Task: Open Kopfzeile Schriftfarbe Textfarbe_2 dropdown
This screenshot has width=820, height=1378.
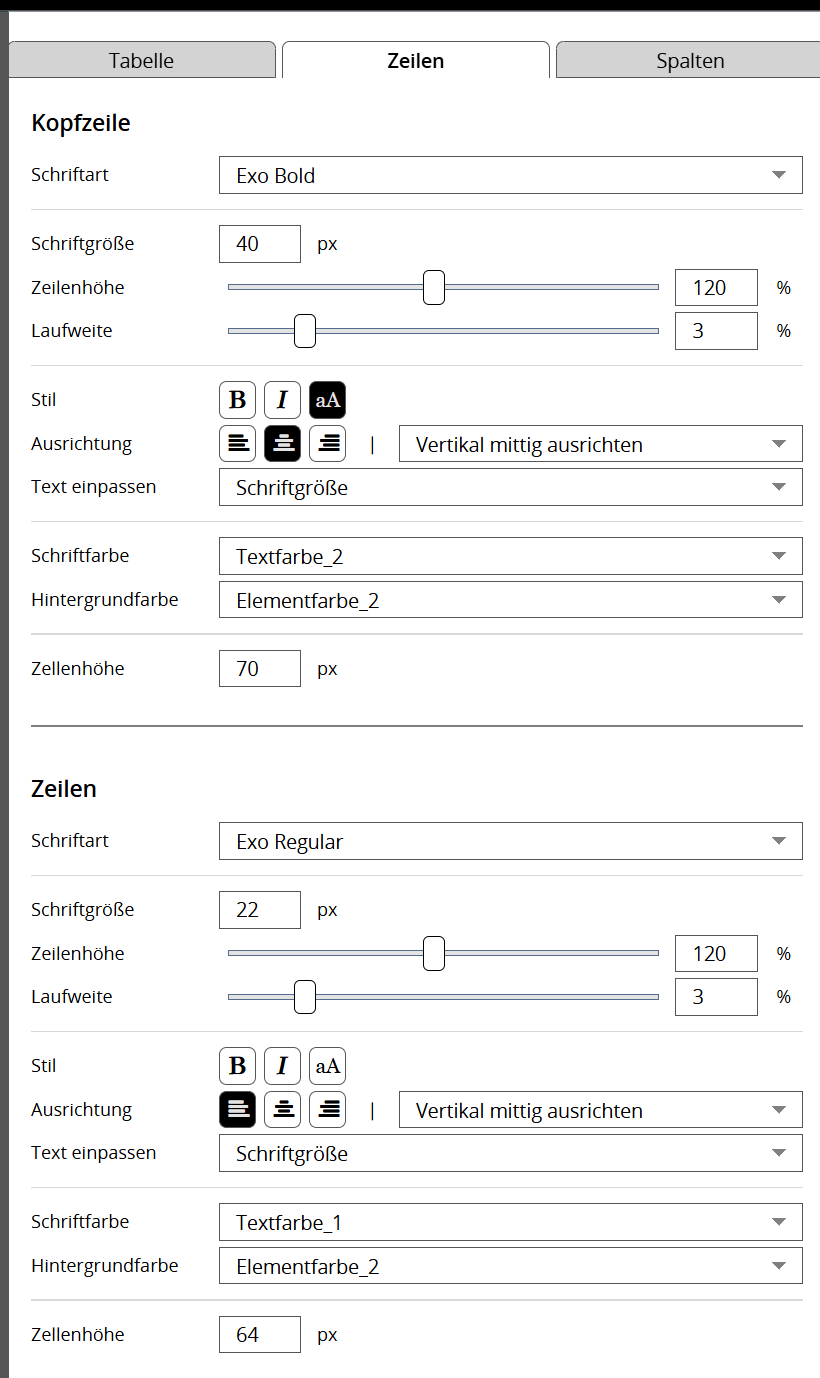Action: 510,556
